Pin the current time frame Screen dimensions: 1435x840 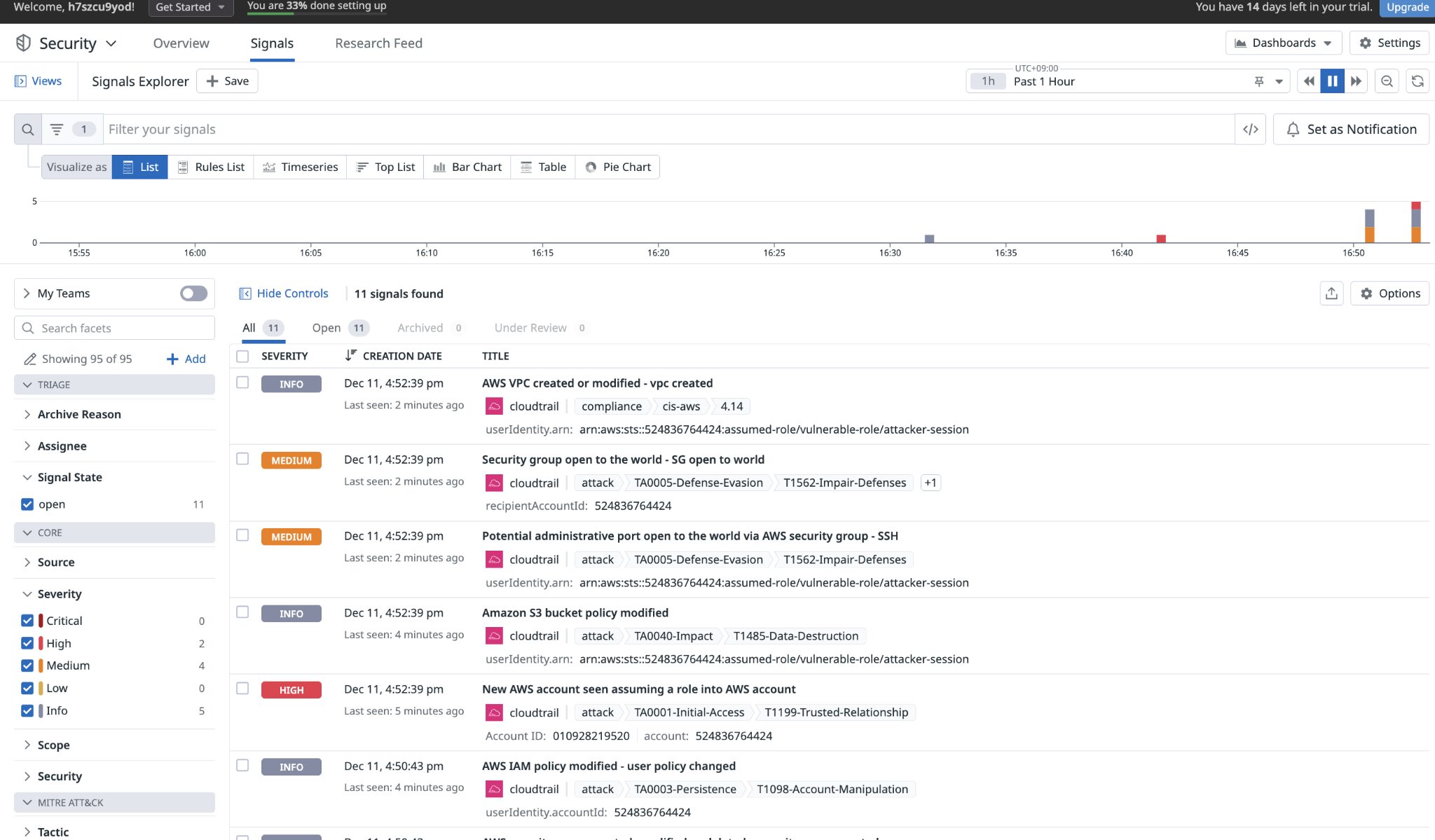coord(1258,81)
